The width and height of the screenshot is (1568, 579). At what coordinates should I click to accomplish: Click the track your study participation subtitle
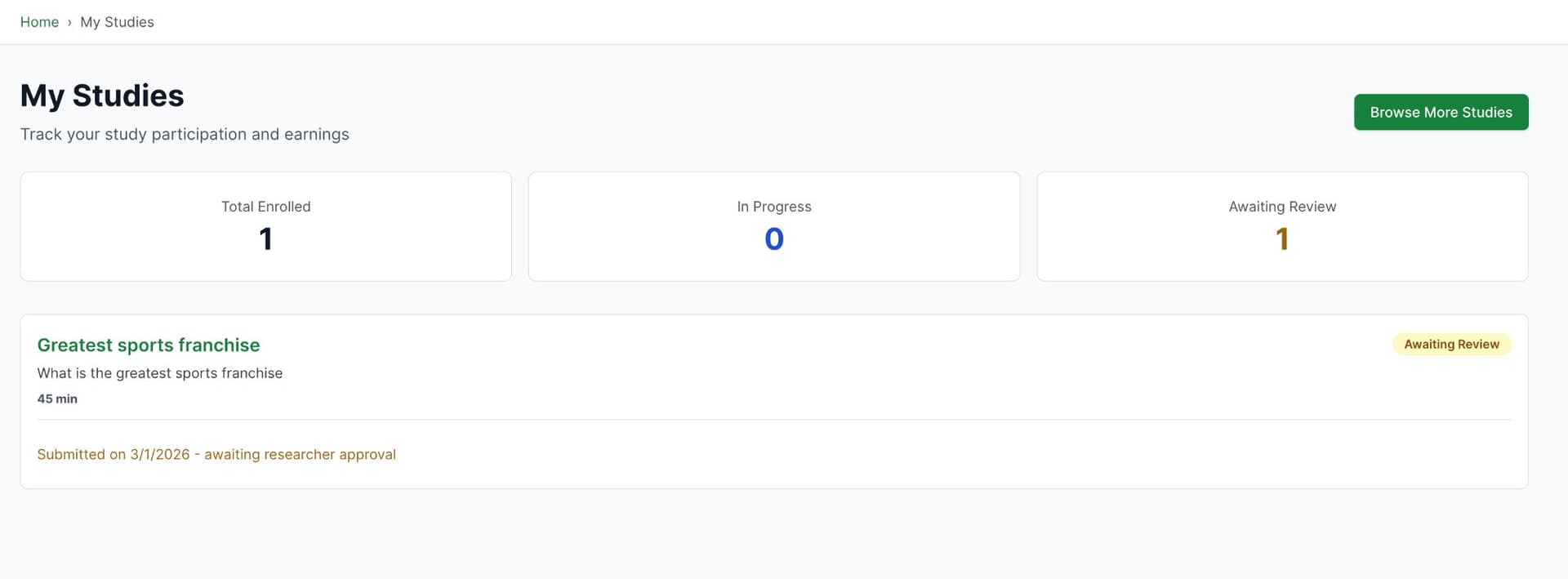click(x=185, y=134)
